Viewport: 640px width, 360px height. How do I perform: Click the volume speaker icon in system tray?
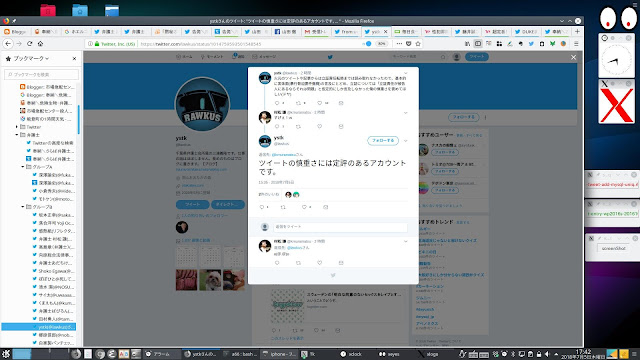[x=547, y=354]
